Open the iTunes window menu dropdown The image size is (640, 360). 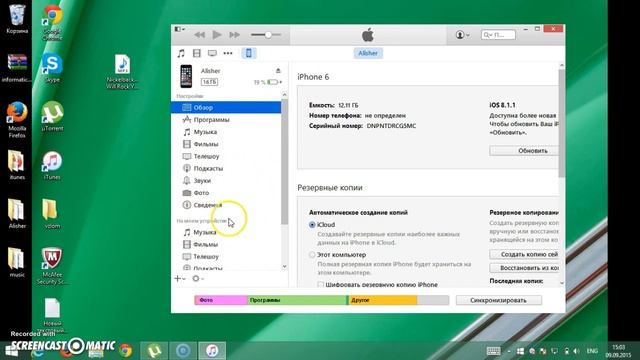[x=180, y=29]
